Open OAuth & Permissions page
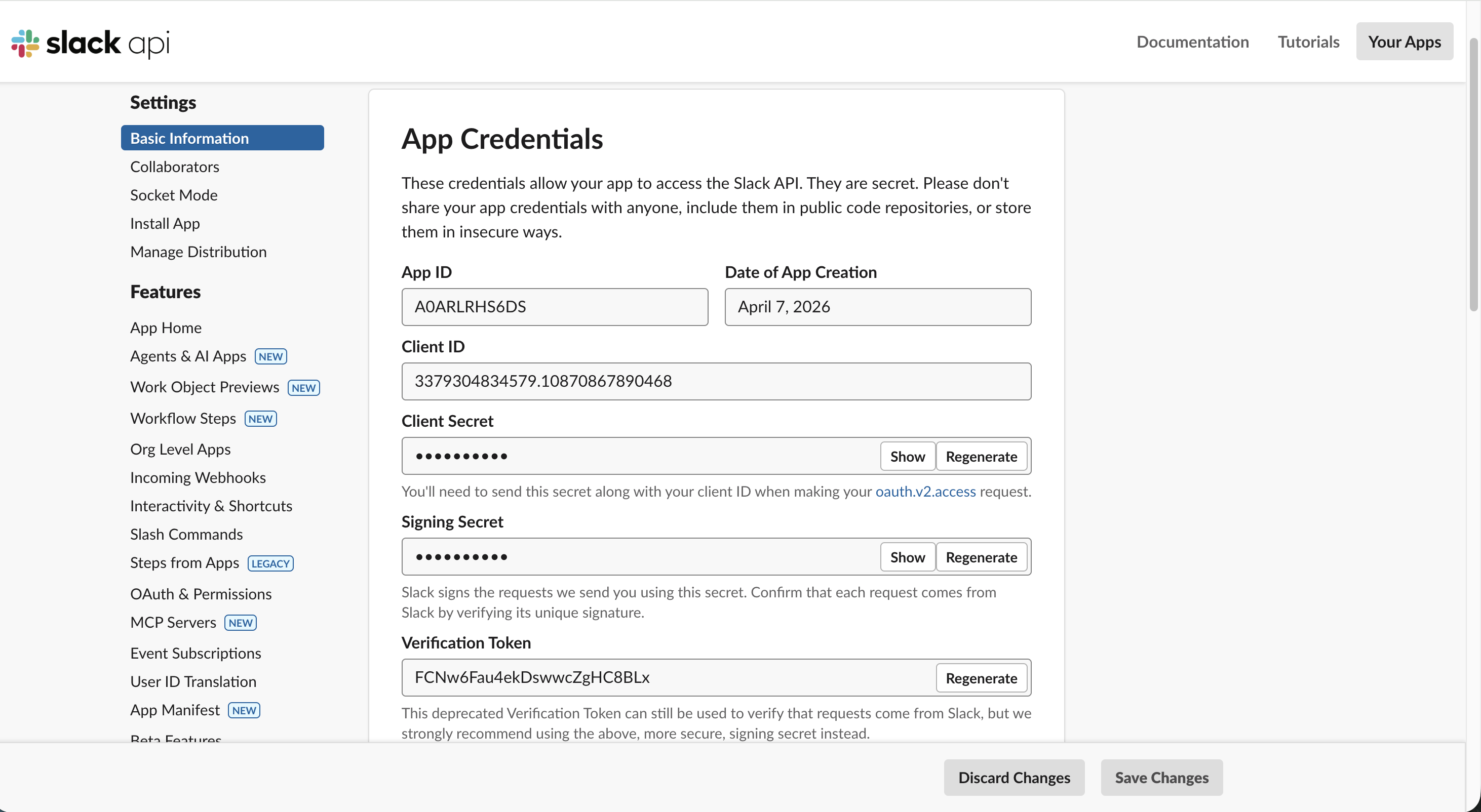The height and width of the screenshot is (812, 1481). pyautogui.click(x=201, y=594)
